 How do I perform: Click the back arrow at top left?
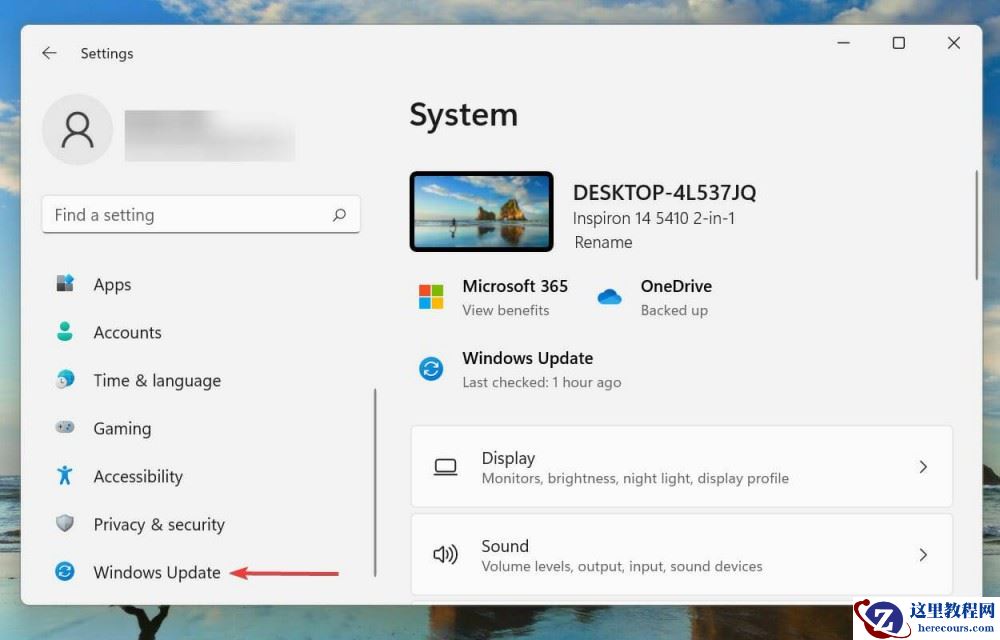(49, 53)
